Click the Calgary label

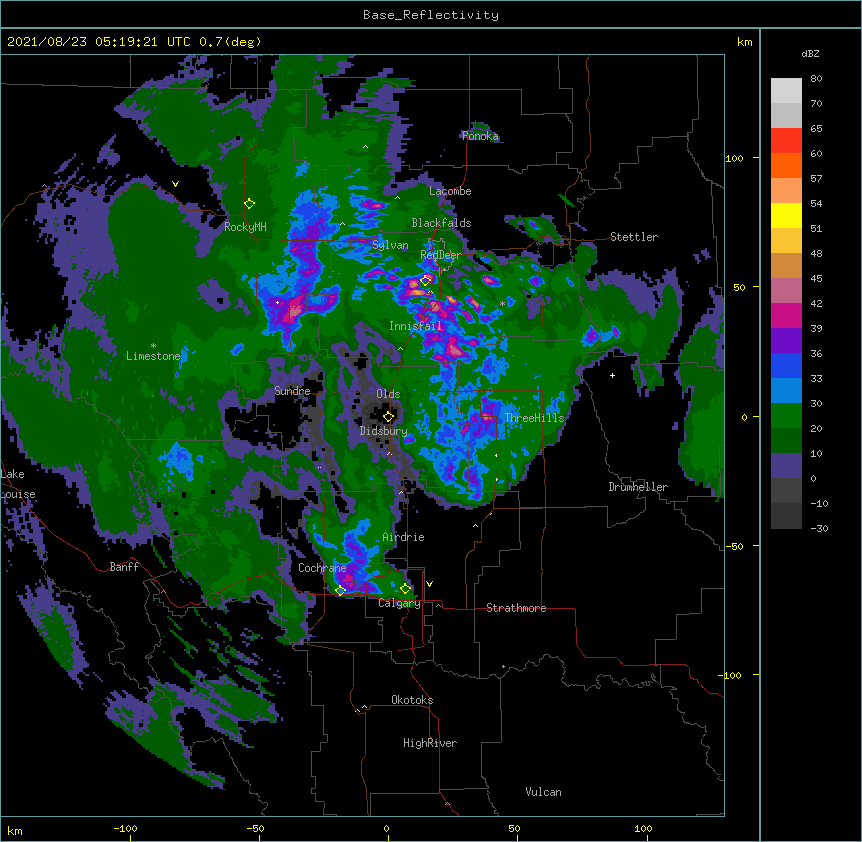tap(400, 603)
